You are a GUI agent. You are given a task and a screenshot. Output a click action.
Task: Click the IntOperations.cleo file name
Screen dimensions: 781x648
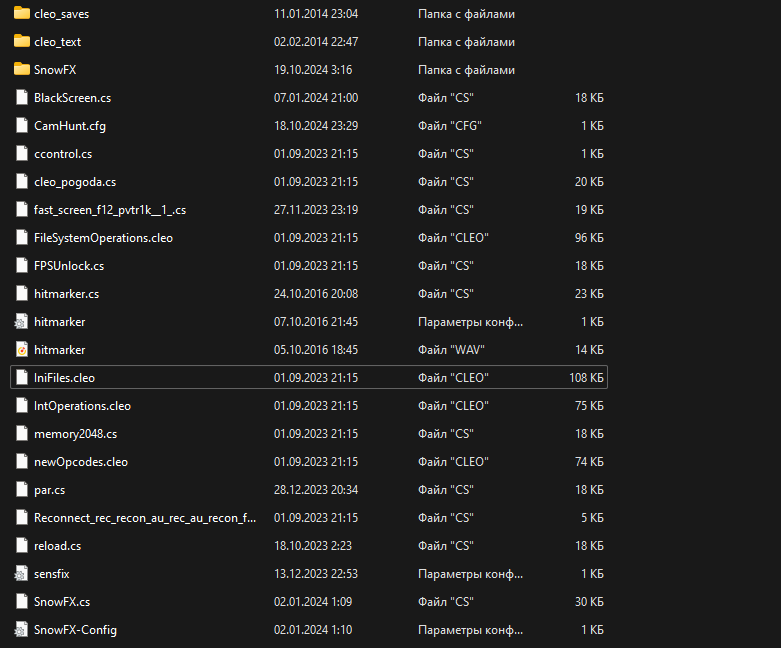coord(82,406)
